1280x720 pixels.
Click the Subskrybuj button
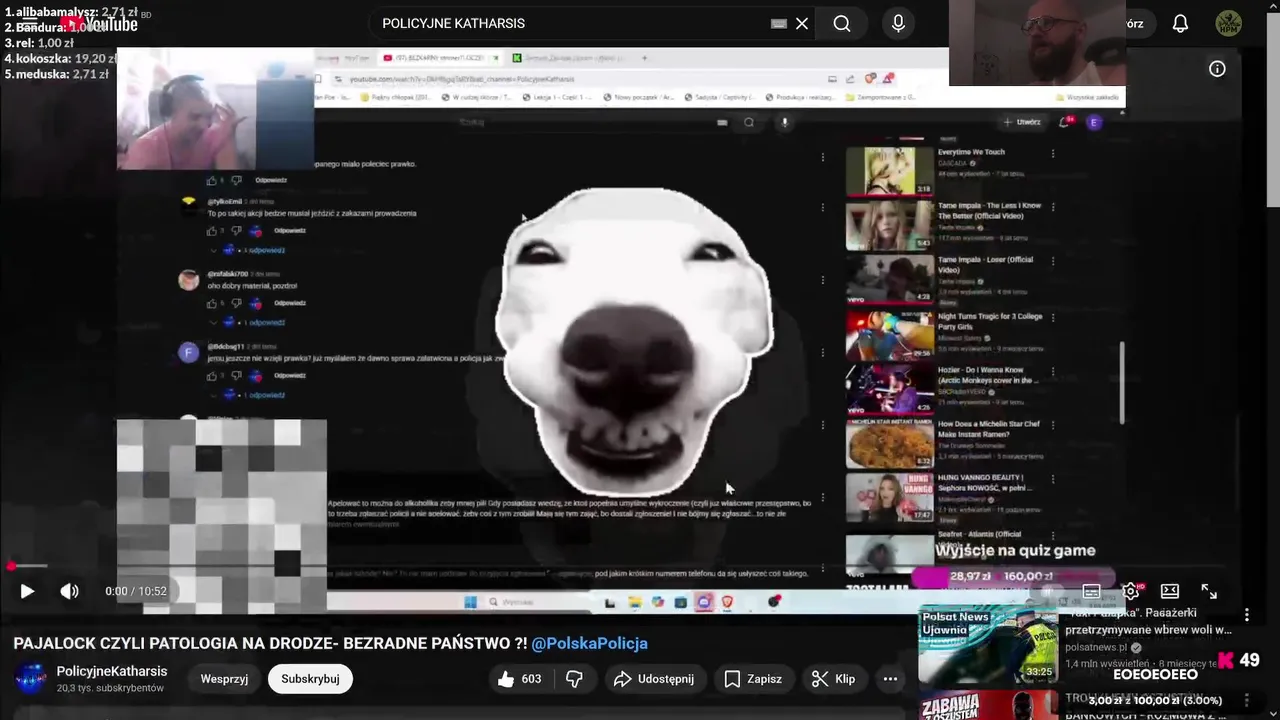pos(310,679)
